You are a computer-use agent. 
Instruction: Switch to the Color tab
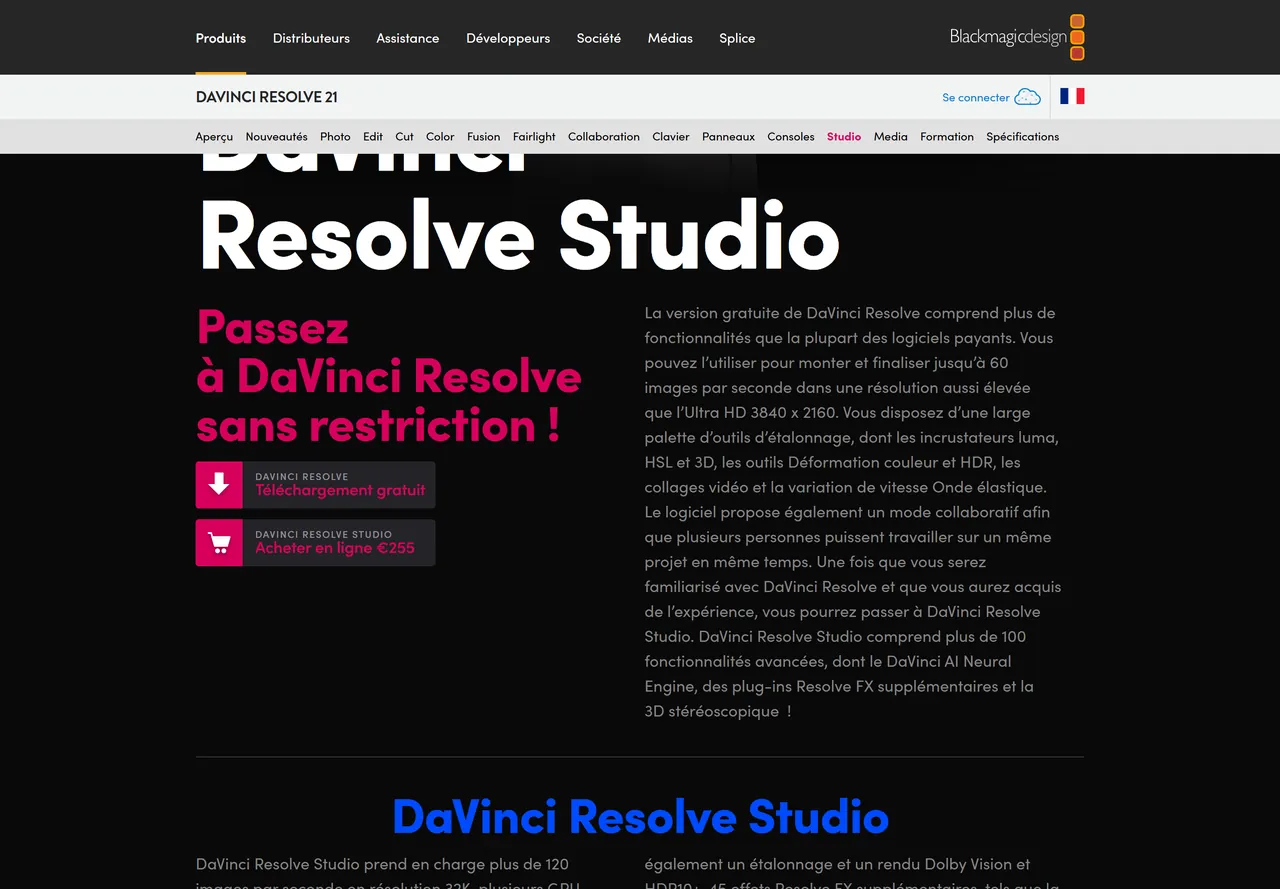point(440,137)
